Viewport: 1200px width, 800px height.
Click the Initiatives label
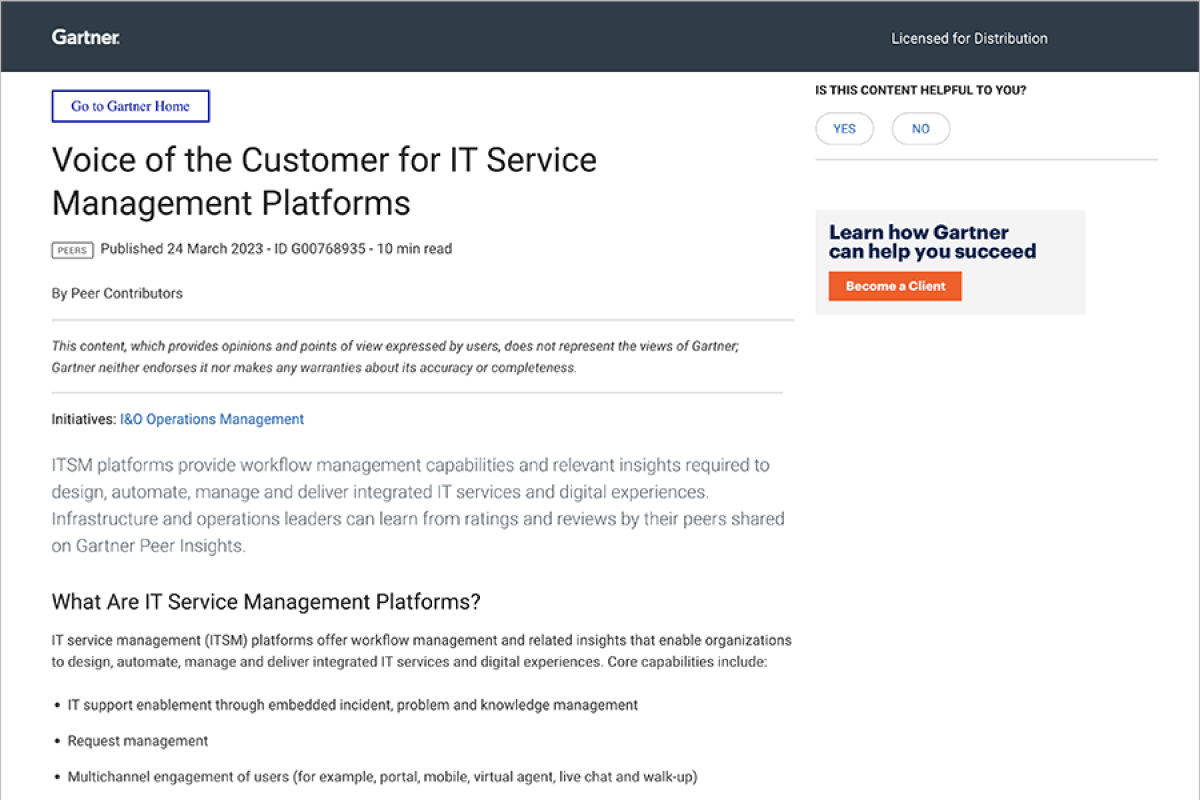(84, 419)
